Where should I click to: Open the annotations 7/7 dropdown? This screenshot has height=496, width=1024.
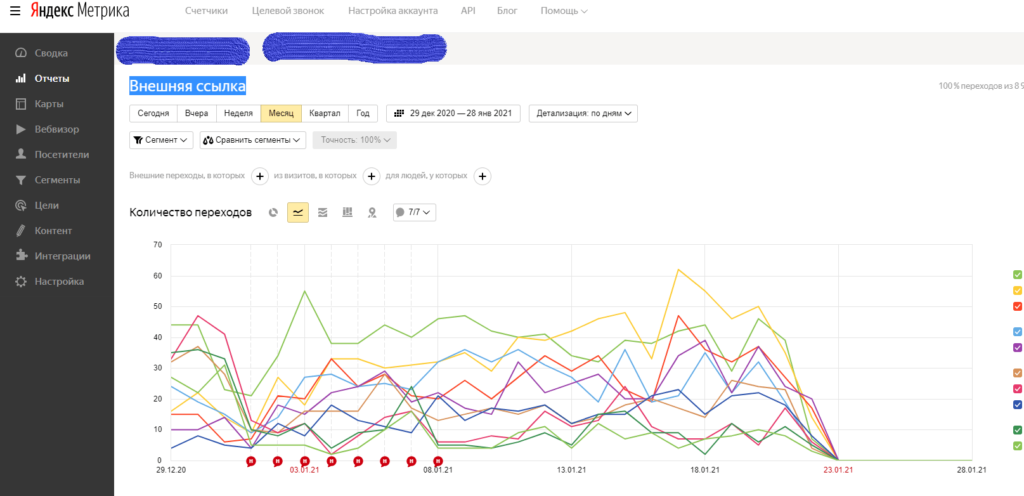[415, 212]
